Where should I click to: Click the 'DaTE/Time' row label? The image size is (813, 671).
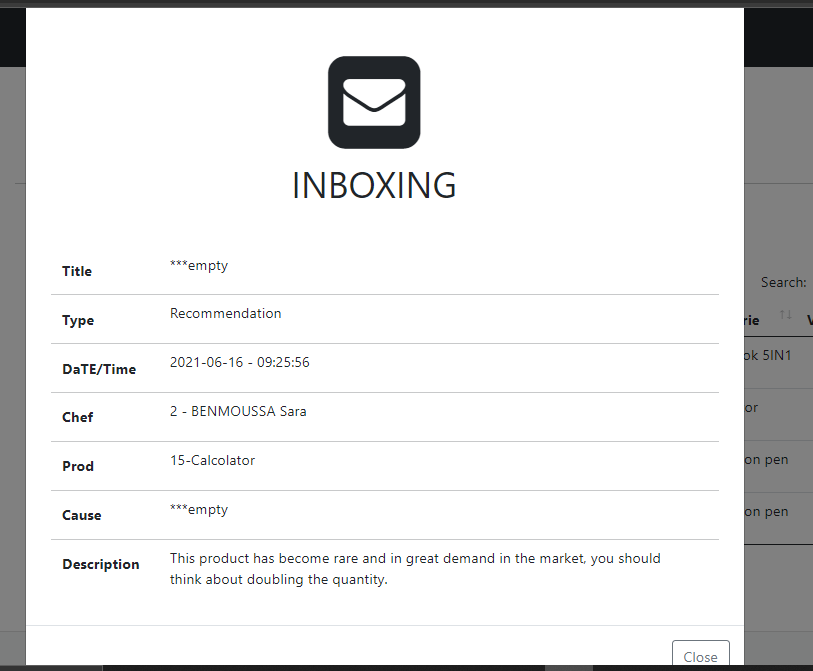tap(99, 369)
